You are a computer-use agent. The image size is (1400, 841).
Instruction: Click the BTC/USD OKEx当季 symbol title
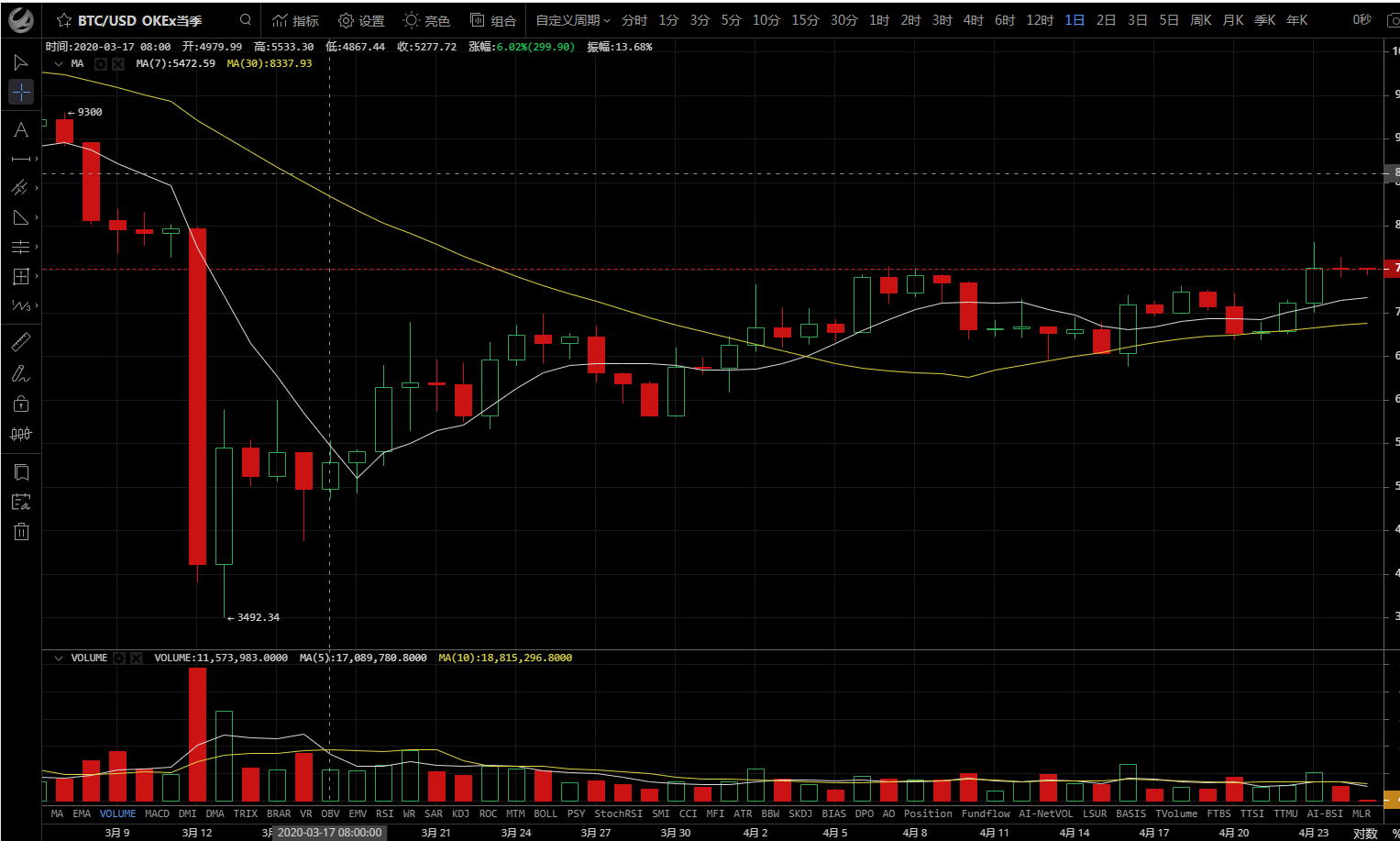[139, 20]
